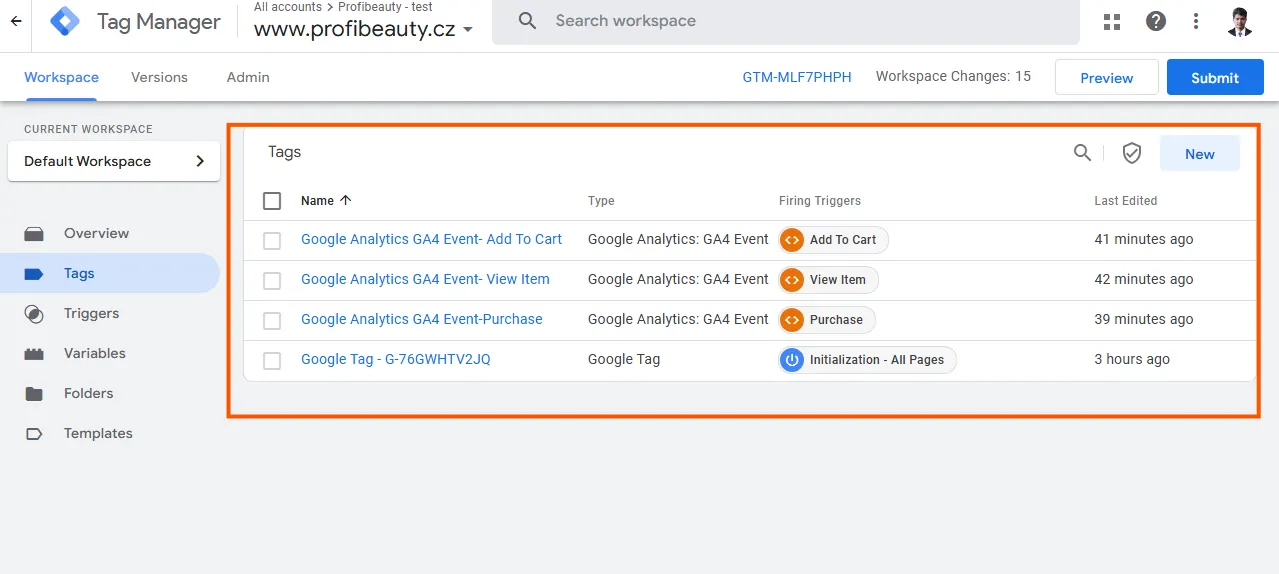Click the back arrow icon
The width and height of the screenshot is (1279, 574).
tap(16, 21)
